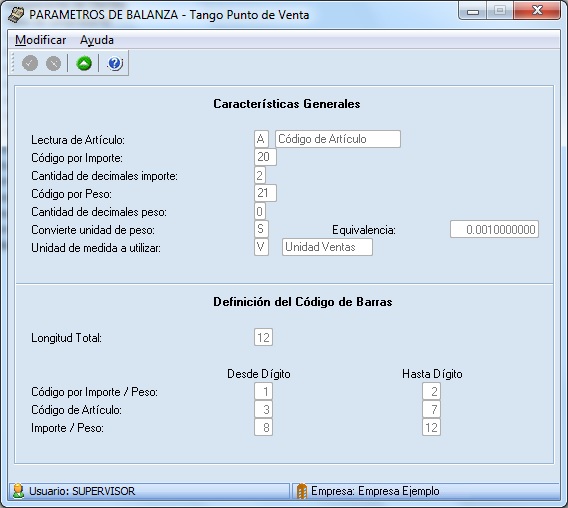The height and width of the screenshot is (508, 568).
Task: Minimize the Parametros de Balanza window
Action: (x=473, y=11)
